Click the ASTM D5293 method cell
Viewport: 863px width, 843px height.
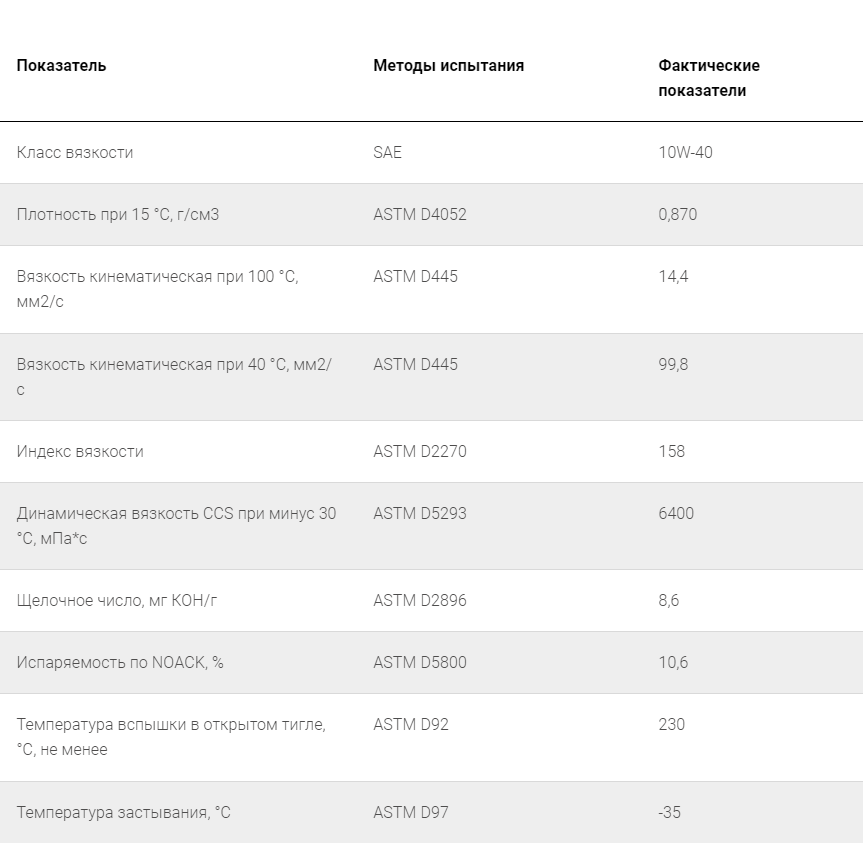(x=419, y=514)
